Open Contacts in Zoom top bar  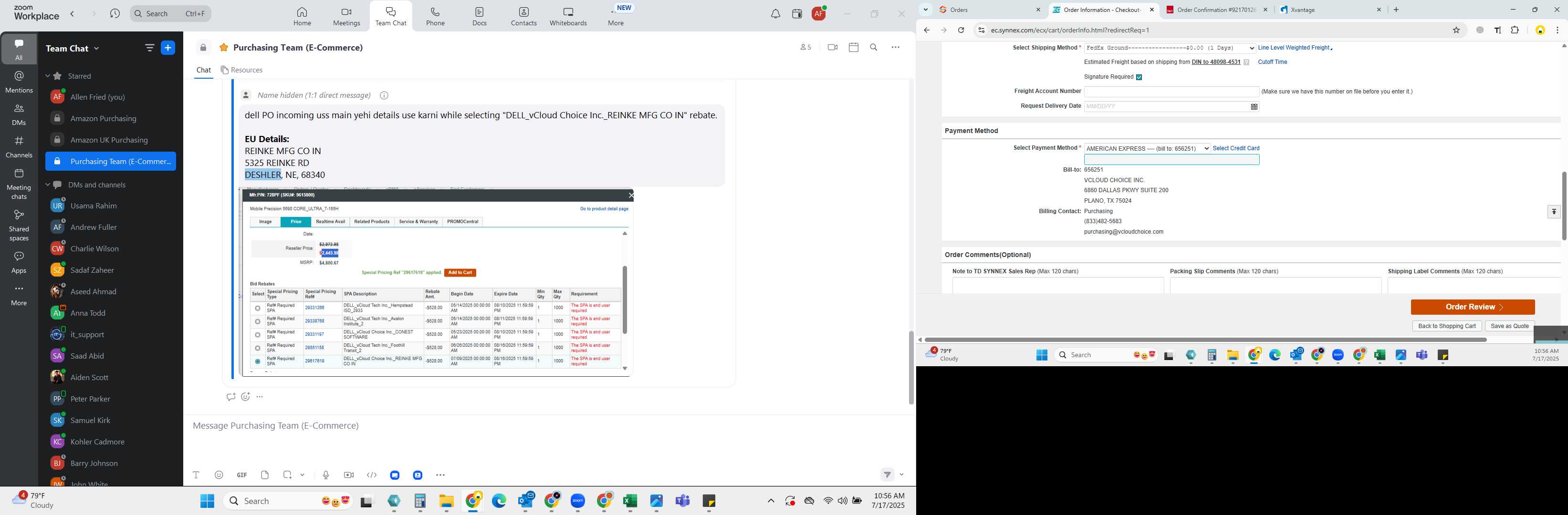[x=523, y=16]
